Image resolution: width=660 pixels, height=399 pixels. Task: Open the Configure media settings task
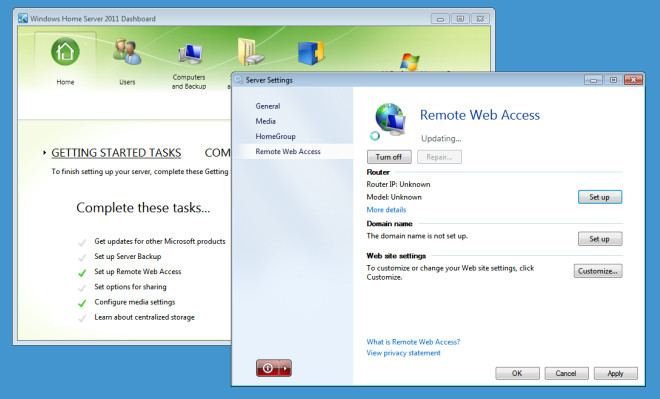(x=135, y=302)
